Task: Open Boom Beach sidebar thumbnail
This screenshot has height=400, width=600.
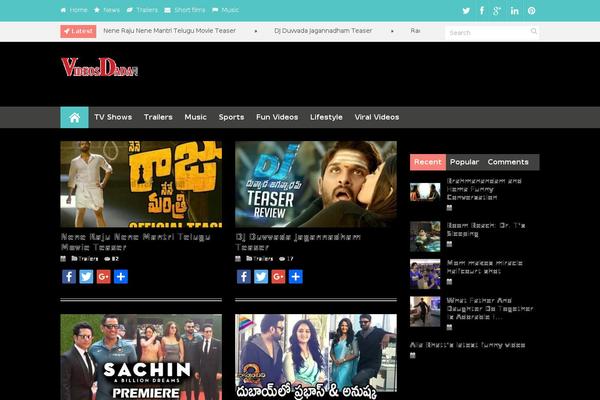Action: (x=425, y=236)
